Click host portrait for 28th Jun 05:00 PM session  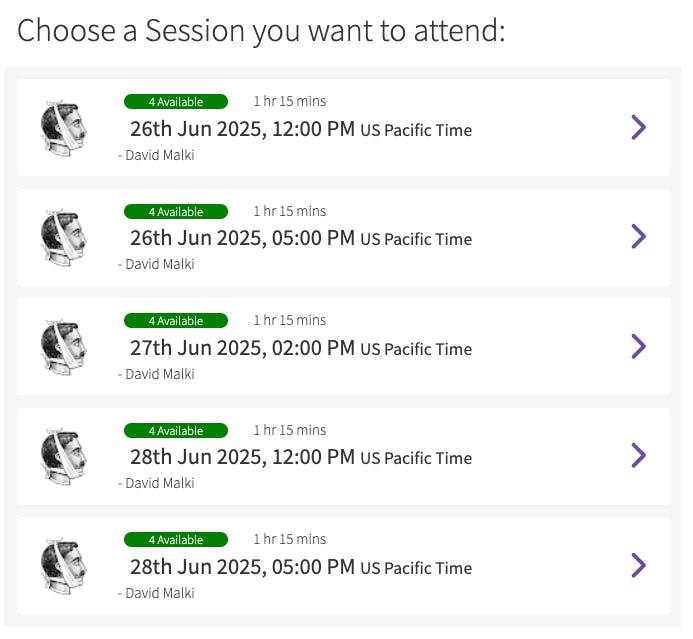coord(63,566)
